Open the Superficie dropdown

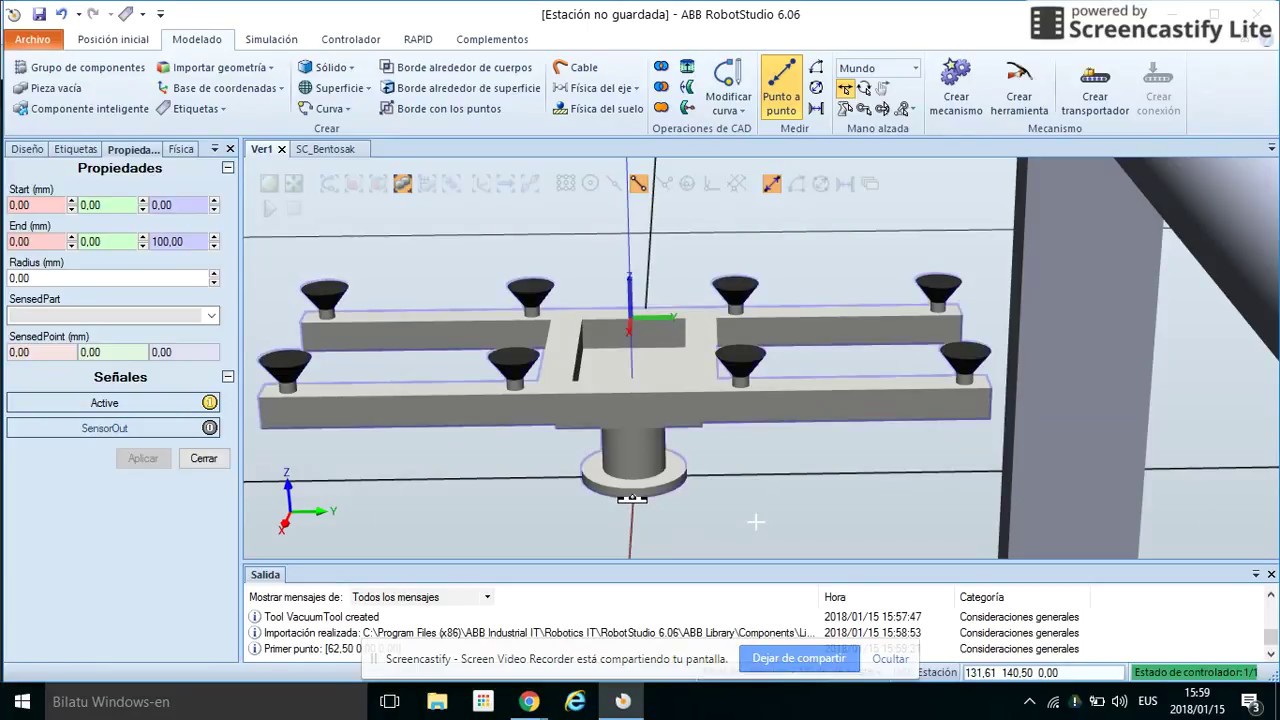[x=334, y=88]
